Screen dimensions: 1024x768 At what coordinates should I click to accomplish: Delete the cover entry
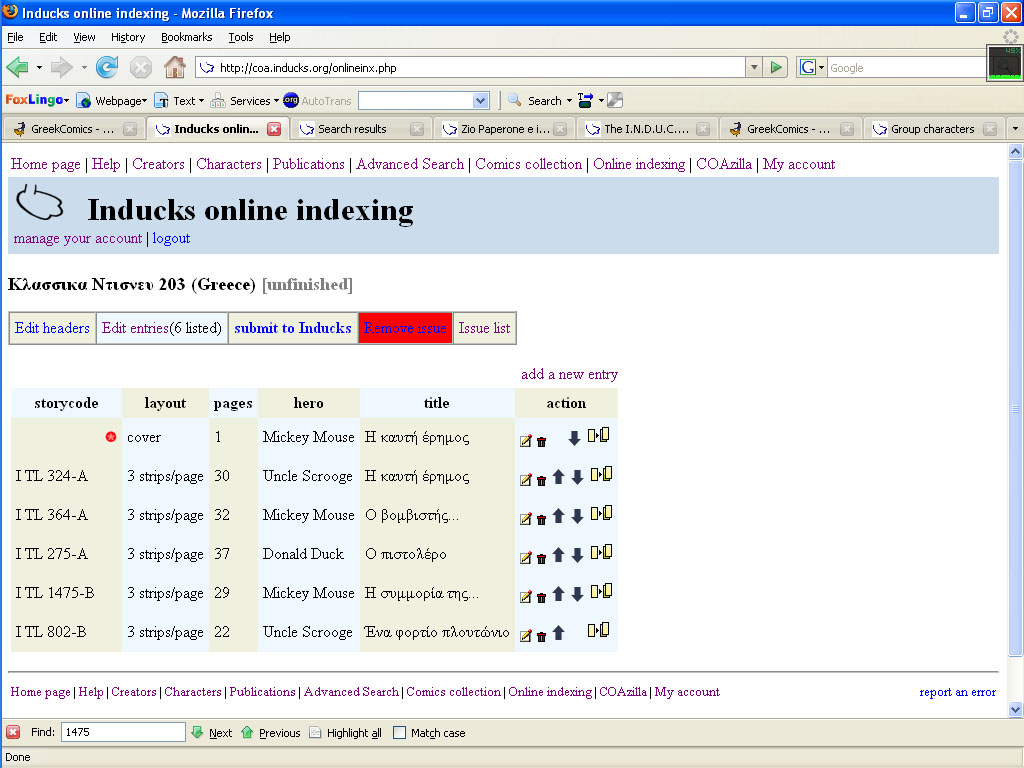[541, 441]
